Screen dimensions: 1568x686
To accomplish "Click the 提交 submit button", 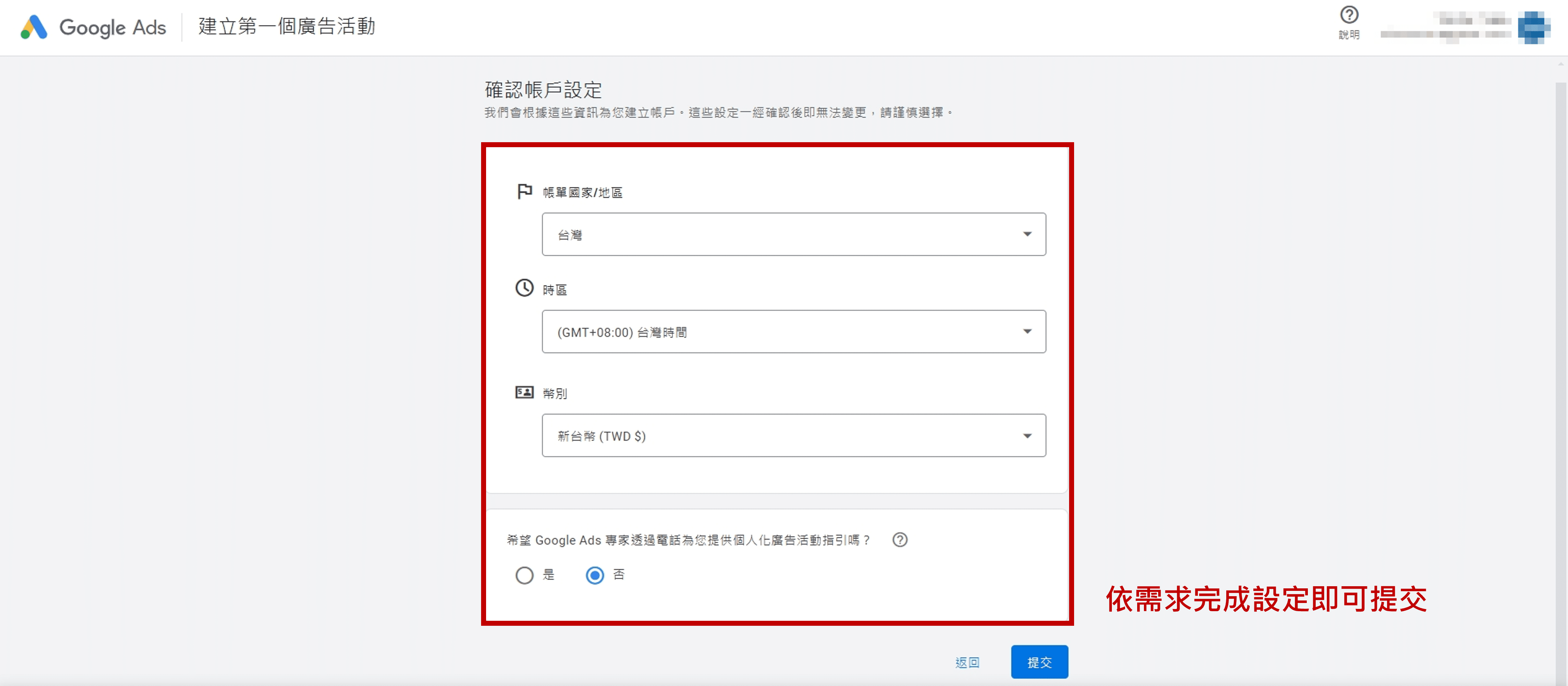I will pos(1039,662).
